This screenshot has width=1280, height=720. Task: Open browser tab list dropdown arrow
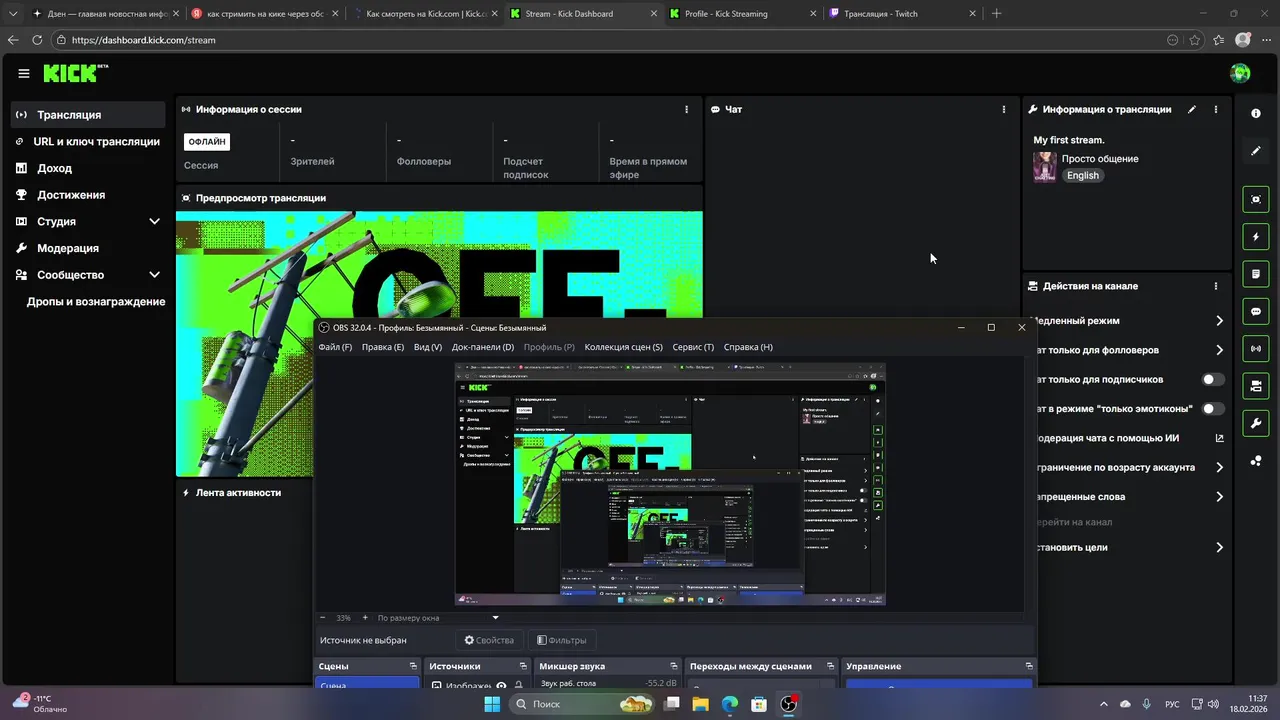pyautogui.click(x=13, y=14)
